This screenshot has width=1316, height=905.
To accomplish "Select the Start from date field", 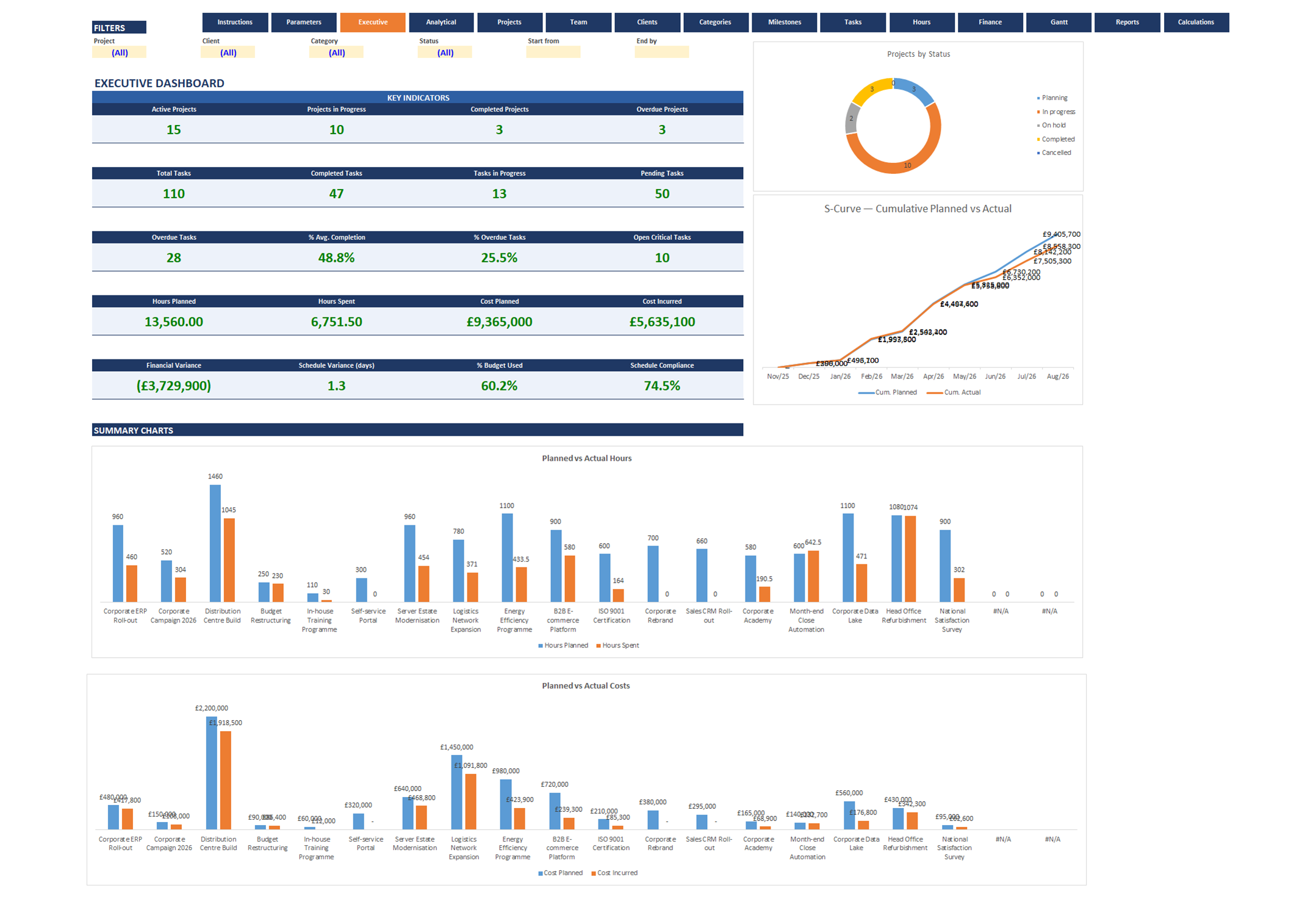I will pyautogui.click(x=553, y=53).
